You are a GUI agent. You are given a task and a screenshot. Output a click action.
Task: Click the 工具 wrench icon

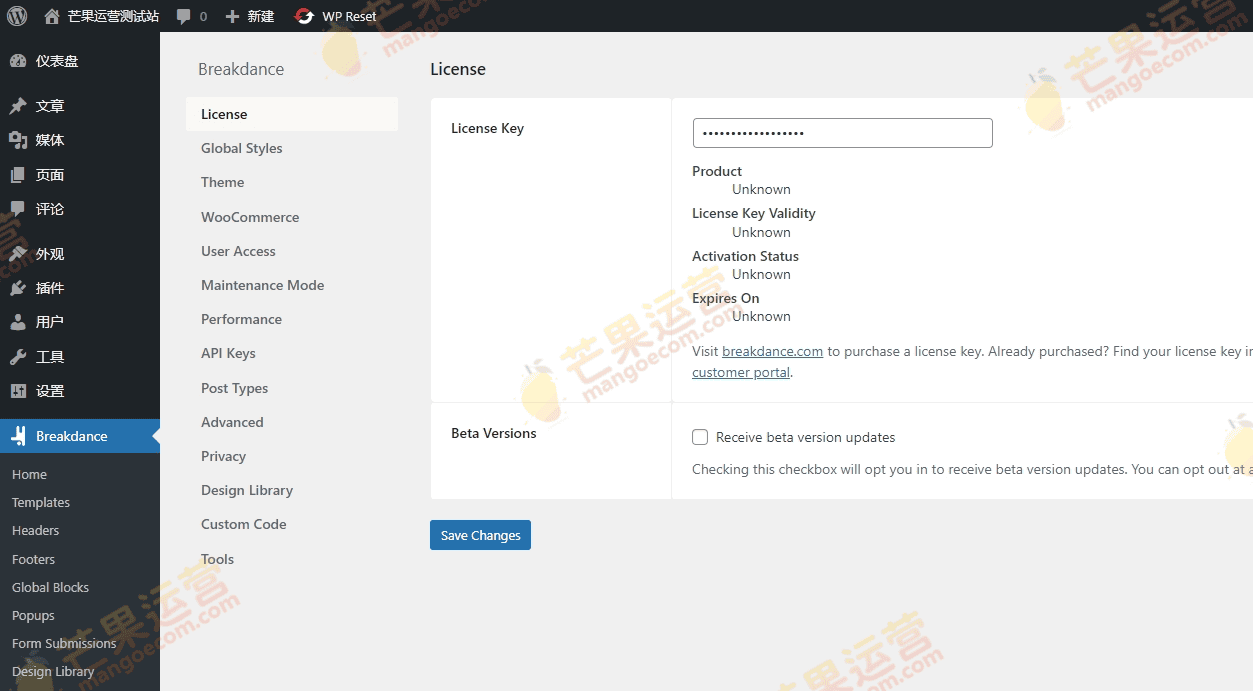(x=18, y=357)
